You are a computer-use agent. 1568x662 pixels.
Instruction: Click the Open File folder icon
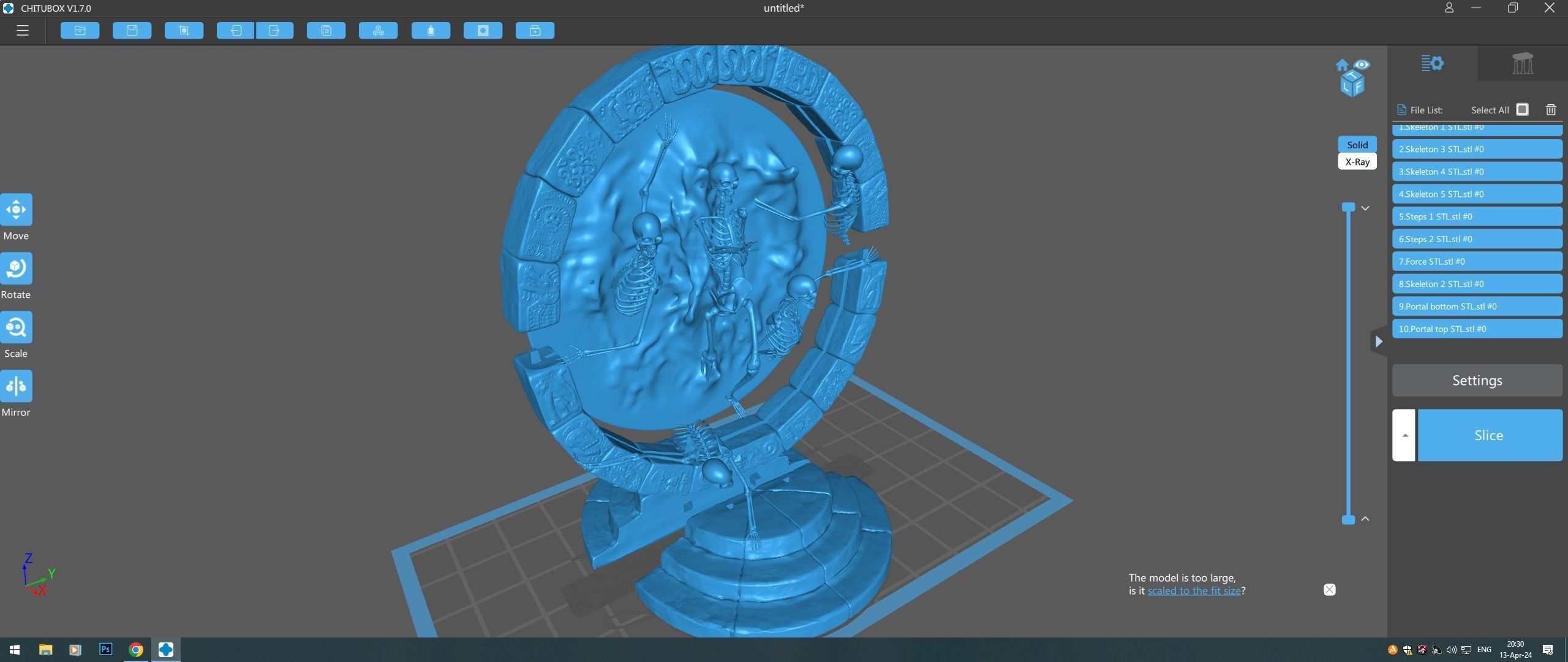click(x=80, y=31)
